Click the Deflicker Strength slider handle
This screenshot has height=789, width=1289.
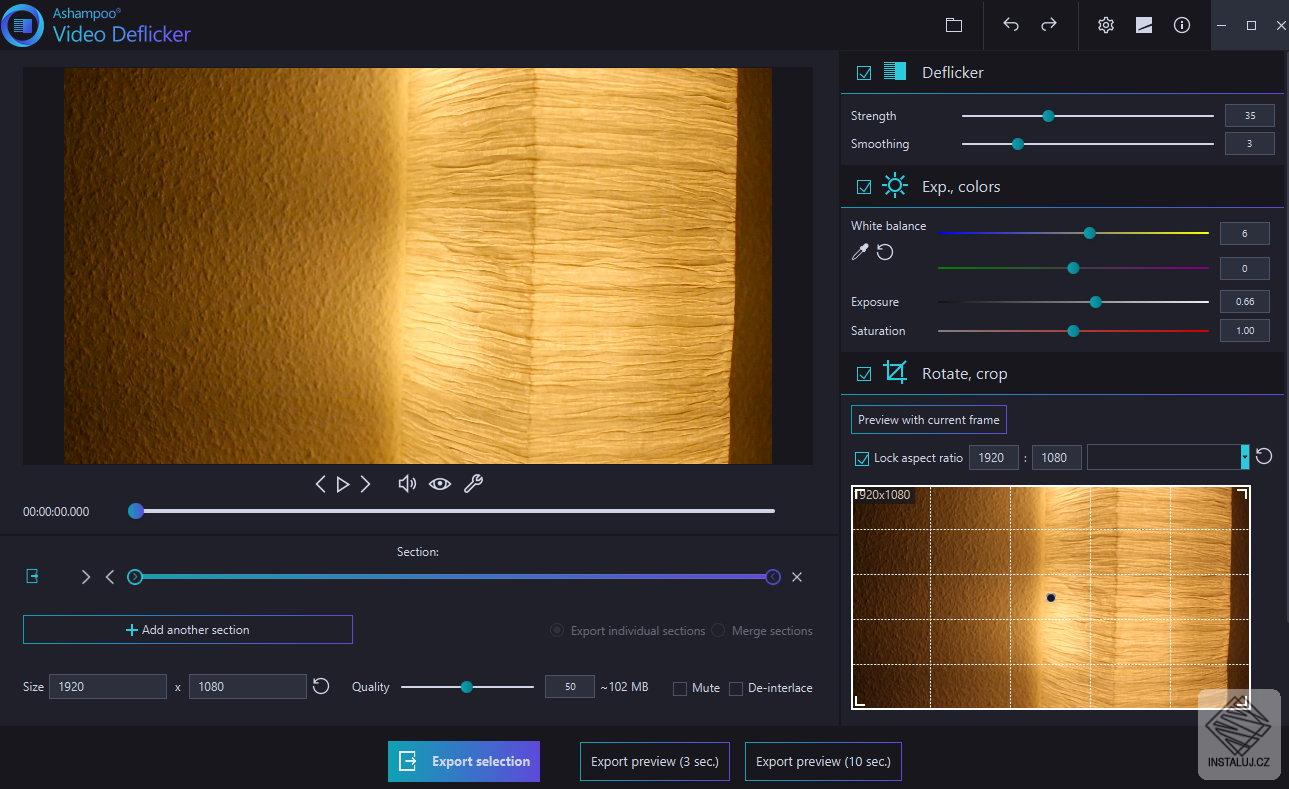pyautogui.click(x=1048, y=116)
